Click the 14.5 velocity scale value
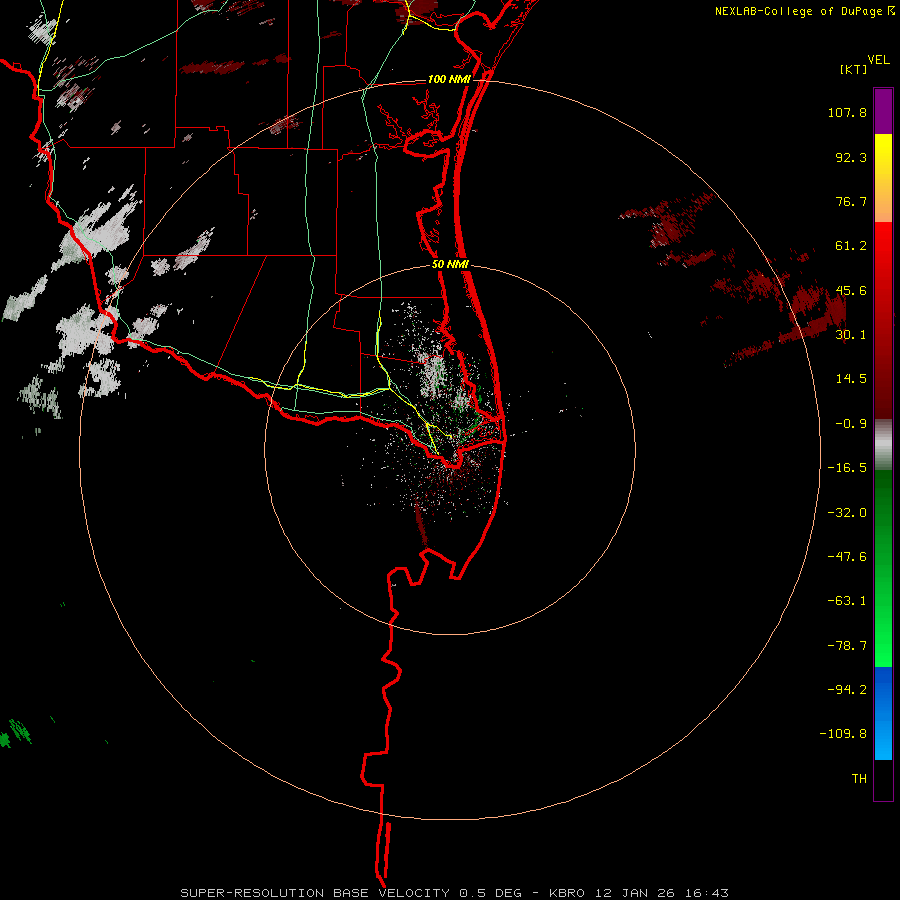 (x=851, y=379)
